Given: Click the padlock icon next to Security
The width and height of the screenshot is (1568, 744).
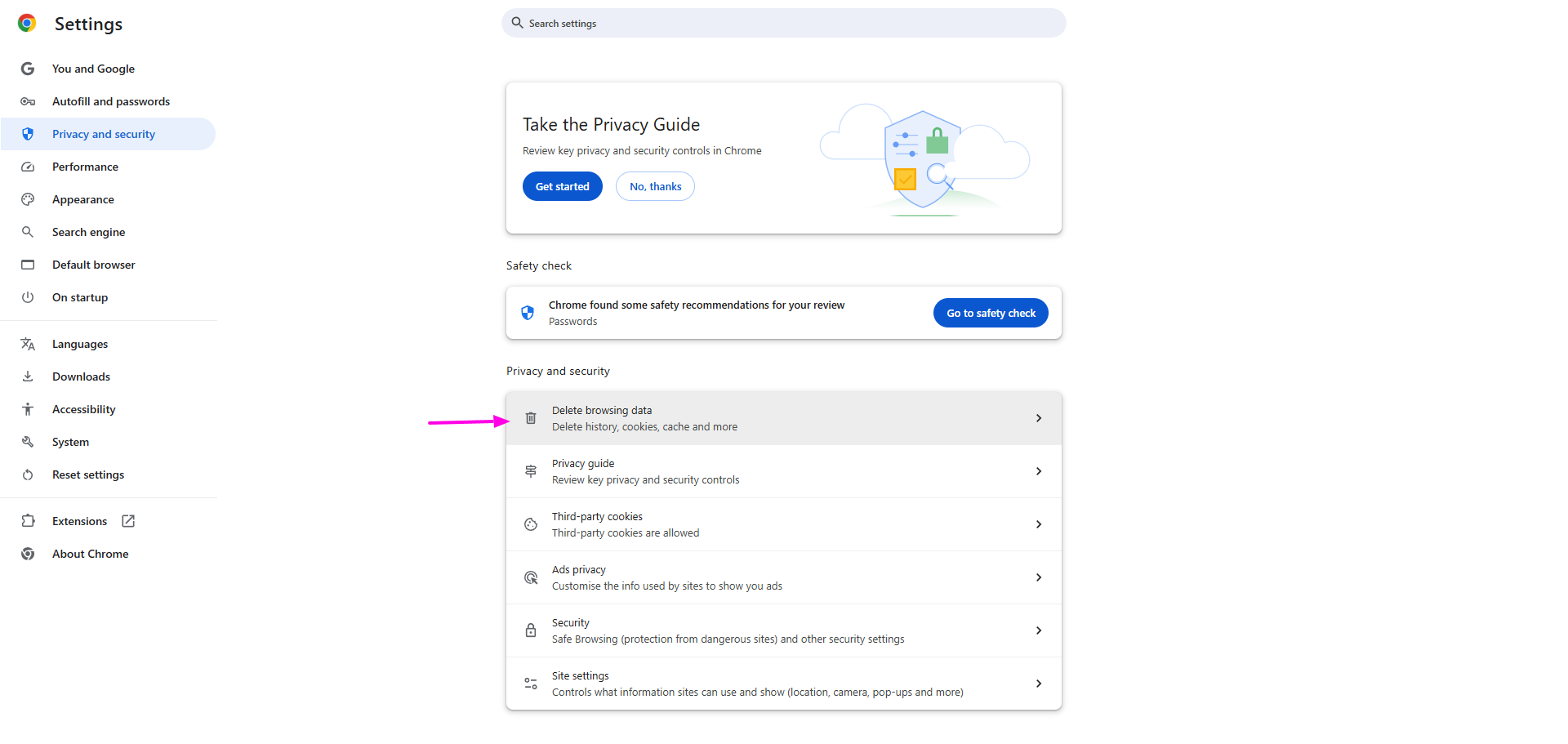Looking at the screenshot, I should 531,630.
